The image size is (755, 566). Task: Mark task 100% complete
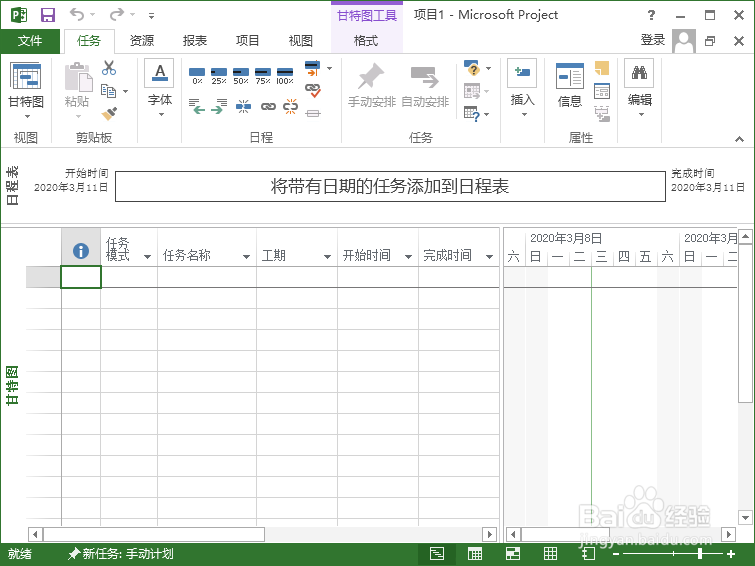click(x=285, y=76)
